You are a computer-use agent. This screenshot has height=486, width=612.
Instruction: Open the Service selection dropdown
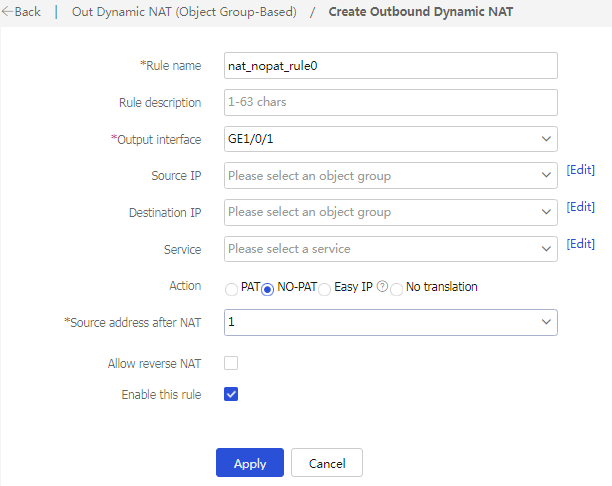390,248
